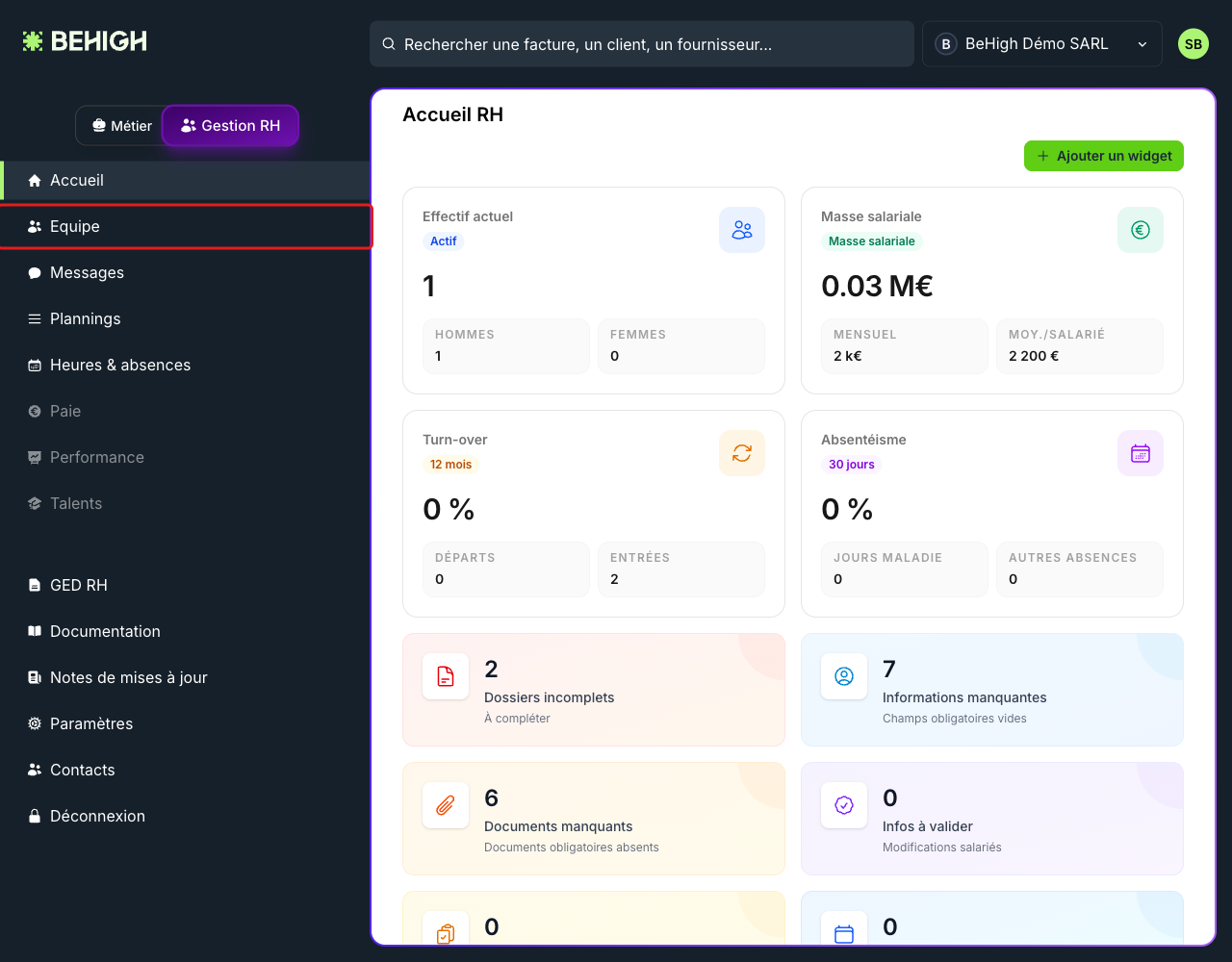This screenshot has width=1232, height=962.
Task: Open the BeHigh Démo SARL company dropdown
Action: [1042, 44]
